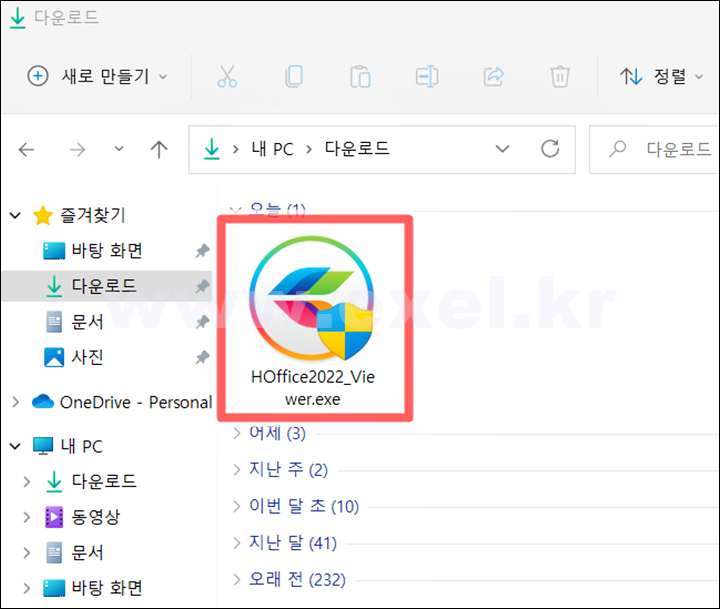Expand the 어제 (3) group
720x609 pixels.
click(236, 433)
